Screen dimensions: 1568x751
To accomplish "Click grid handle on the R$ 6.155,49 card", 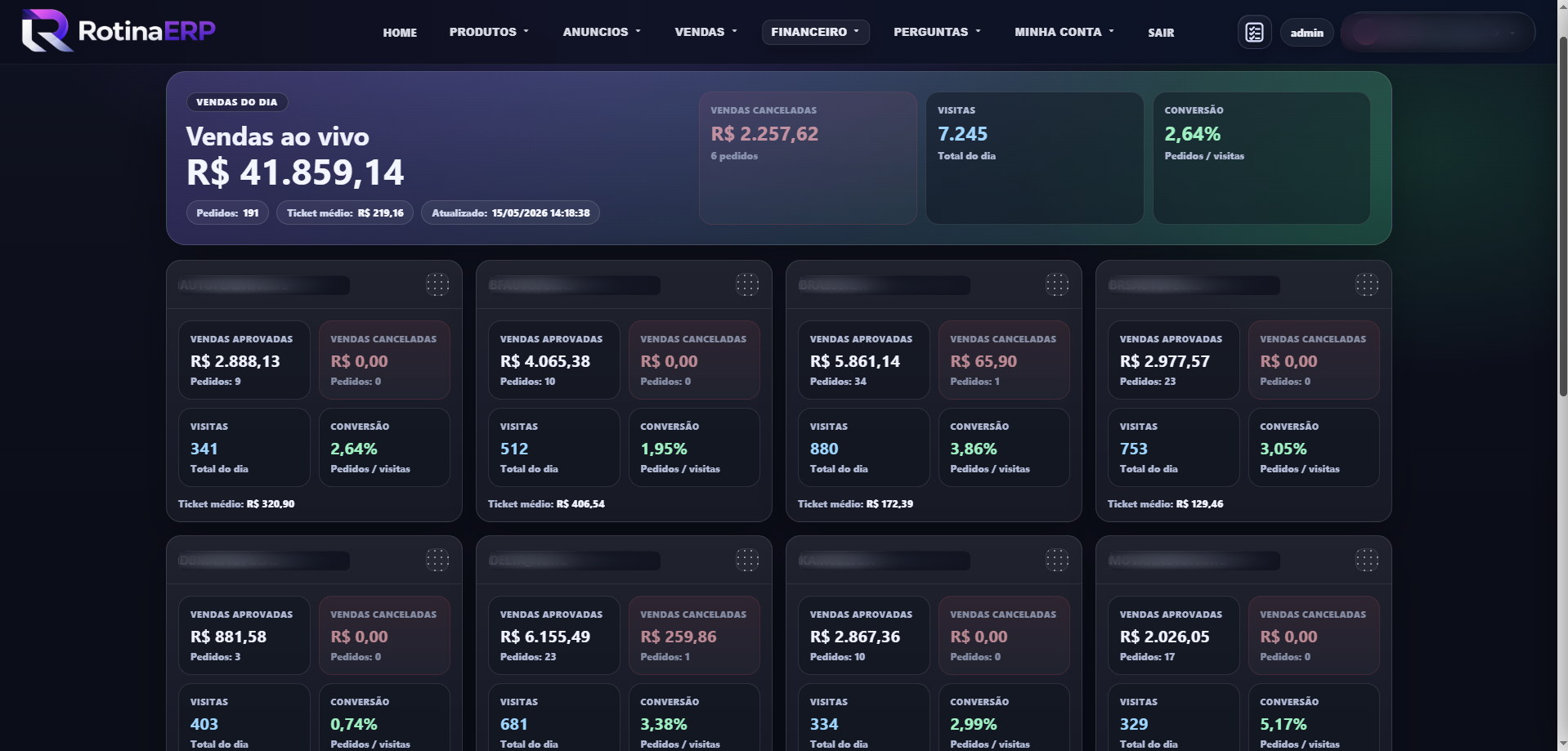I will 747,560.
